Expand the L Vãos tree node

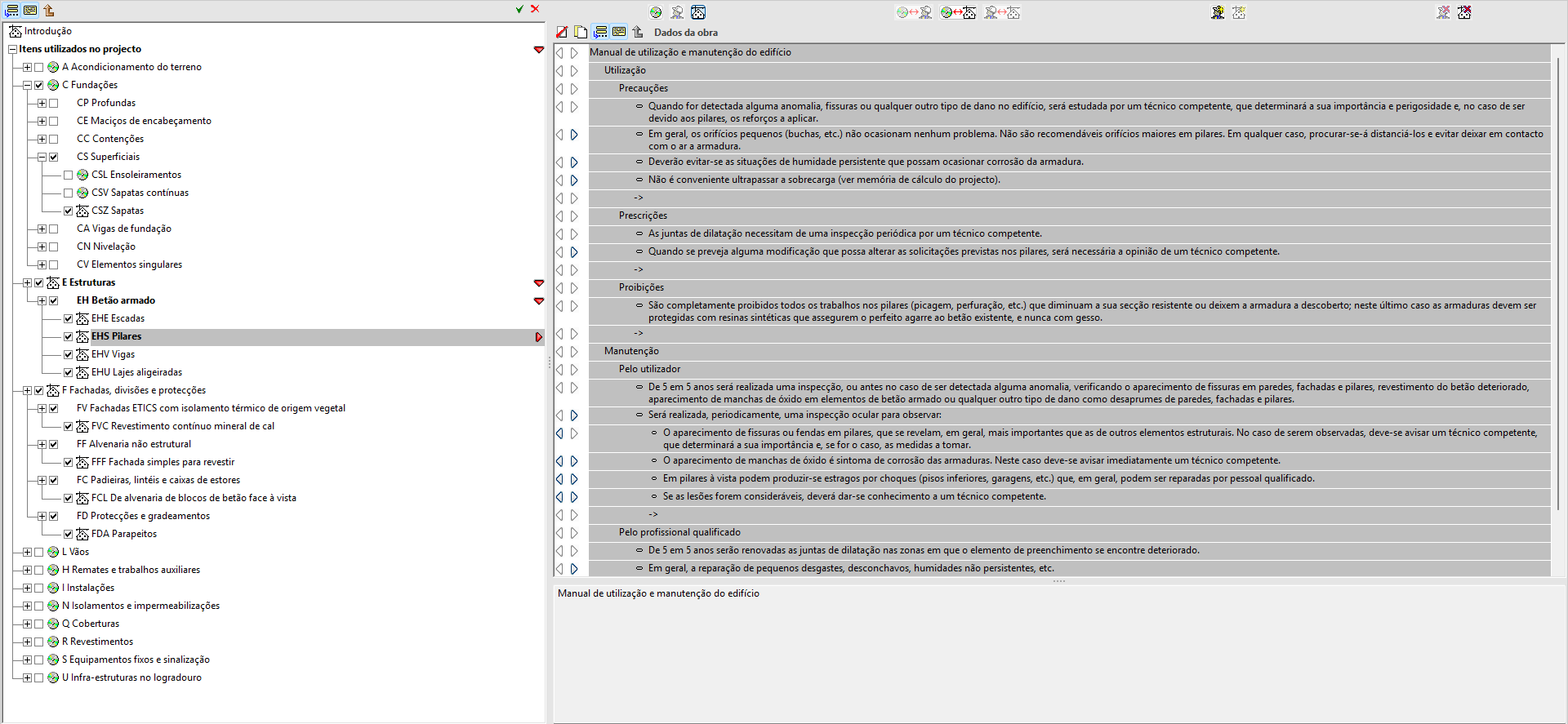27,552
